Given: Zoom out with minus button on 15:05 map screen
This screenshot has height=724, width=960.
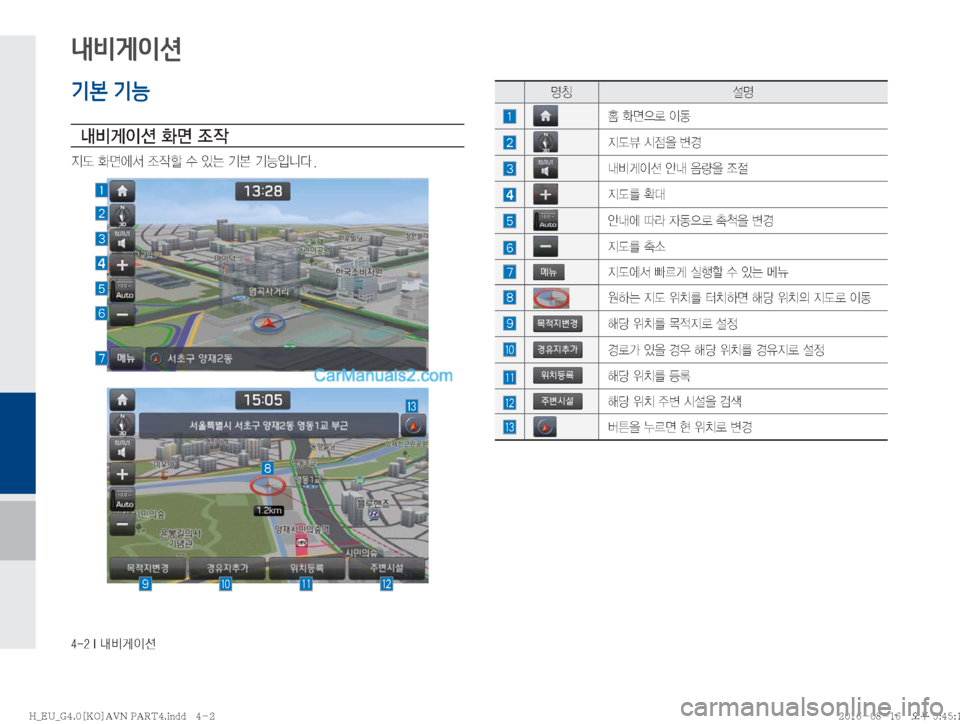Looking at the screenshot, I should 122,524.
